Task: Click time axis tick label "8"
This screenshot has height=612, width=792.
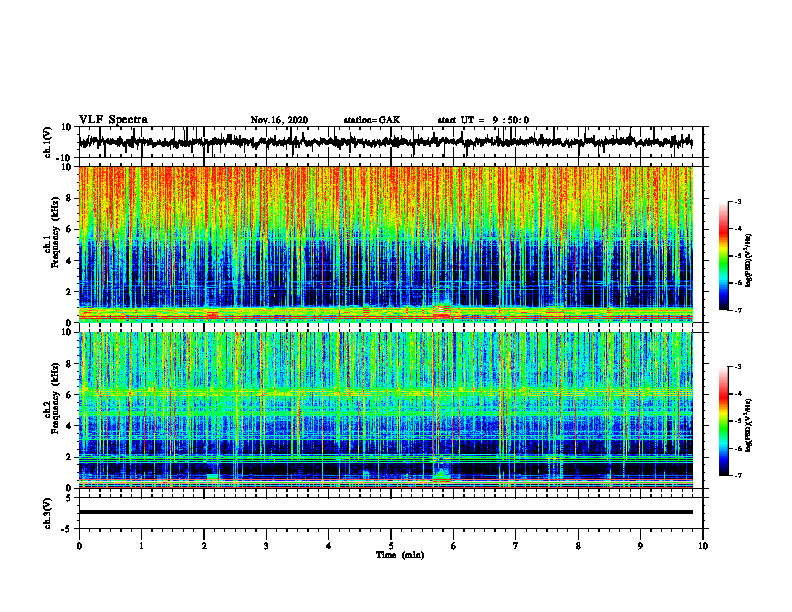Action: pyautogui.click(x=578, y=546)
